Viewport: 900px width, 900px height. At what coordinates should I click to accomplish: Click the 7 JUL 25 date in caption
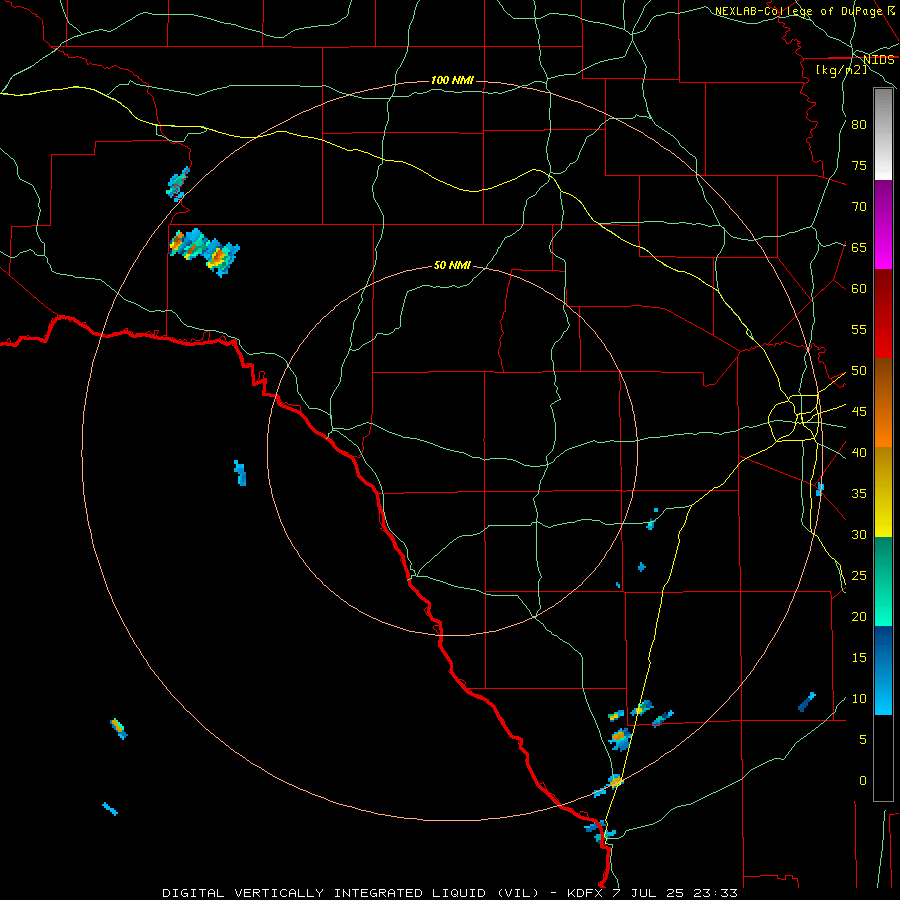click(649, 893)
